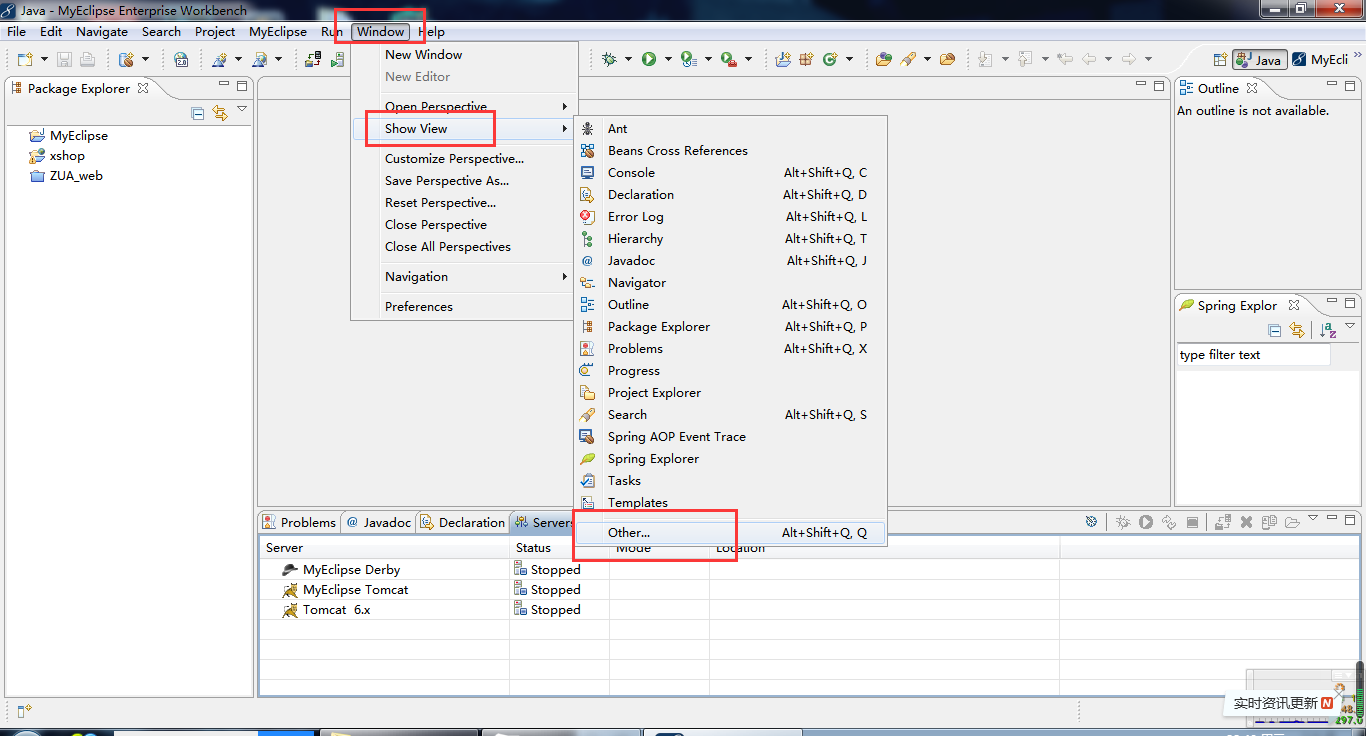Close the Outline view tab
The image size is (1366, 736).
(1251, 88)
